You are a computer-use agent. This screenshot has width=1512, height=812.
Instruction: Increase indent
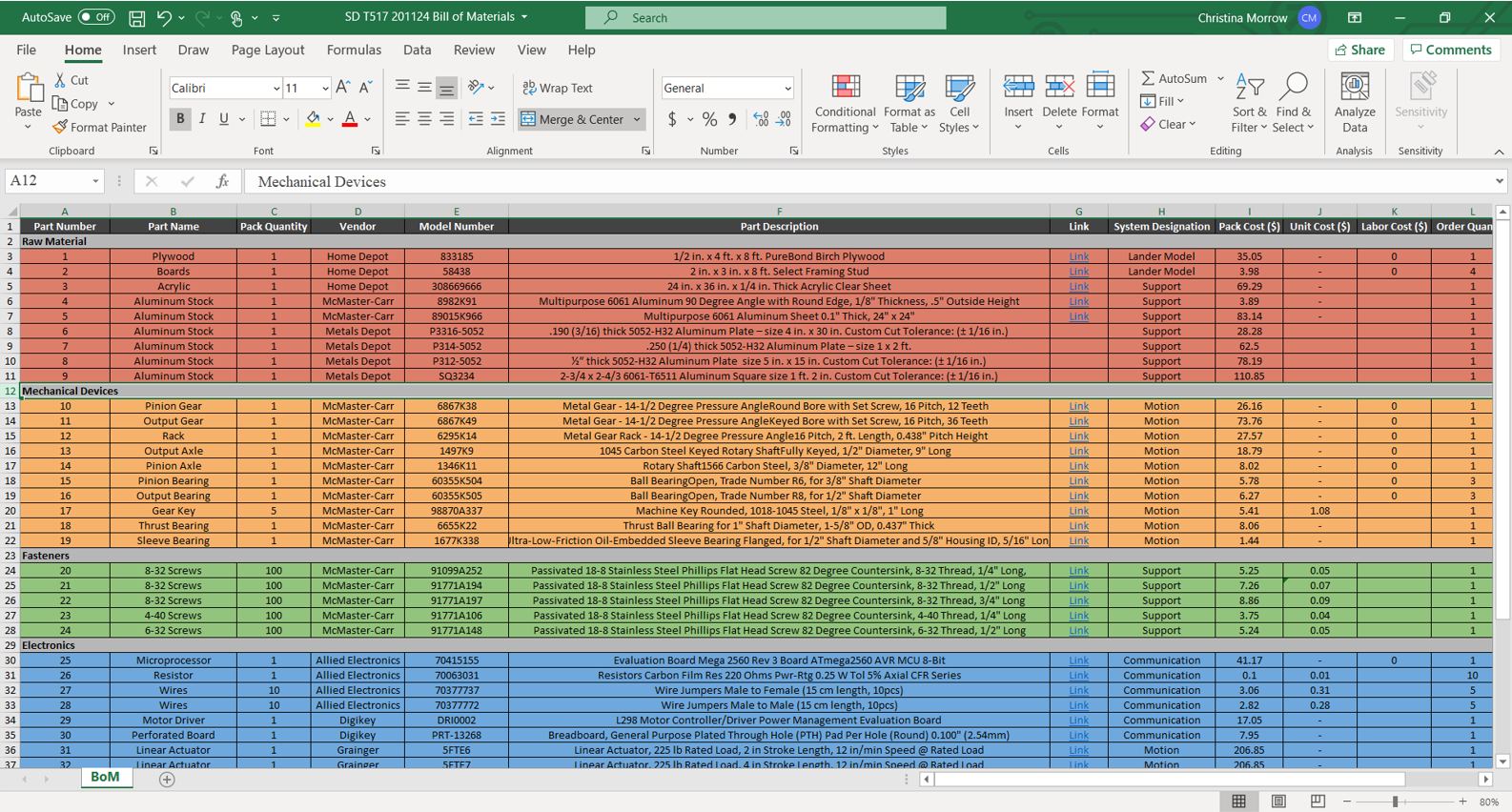pyautogui.click(x=498, y=119)
